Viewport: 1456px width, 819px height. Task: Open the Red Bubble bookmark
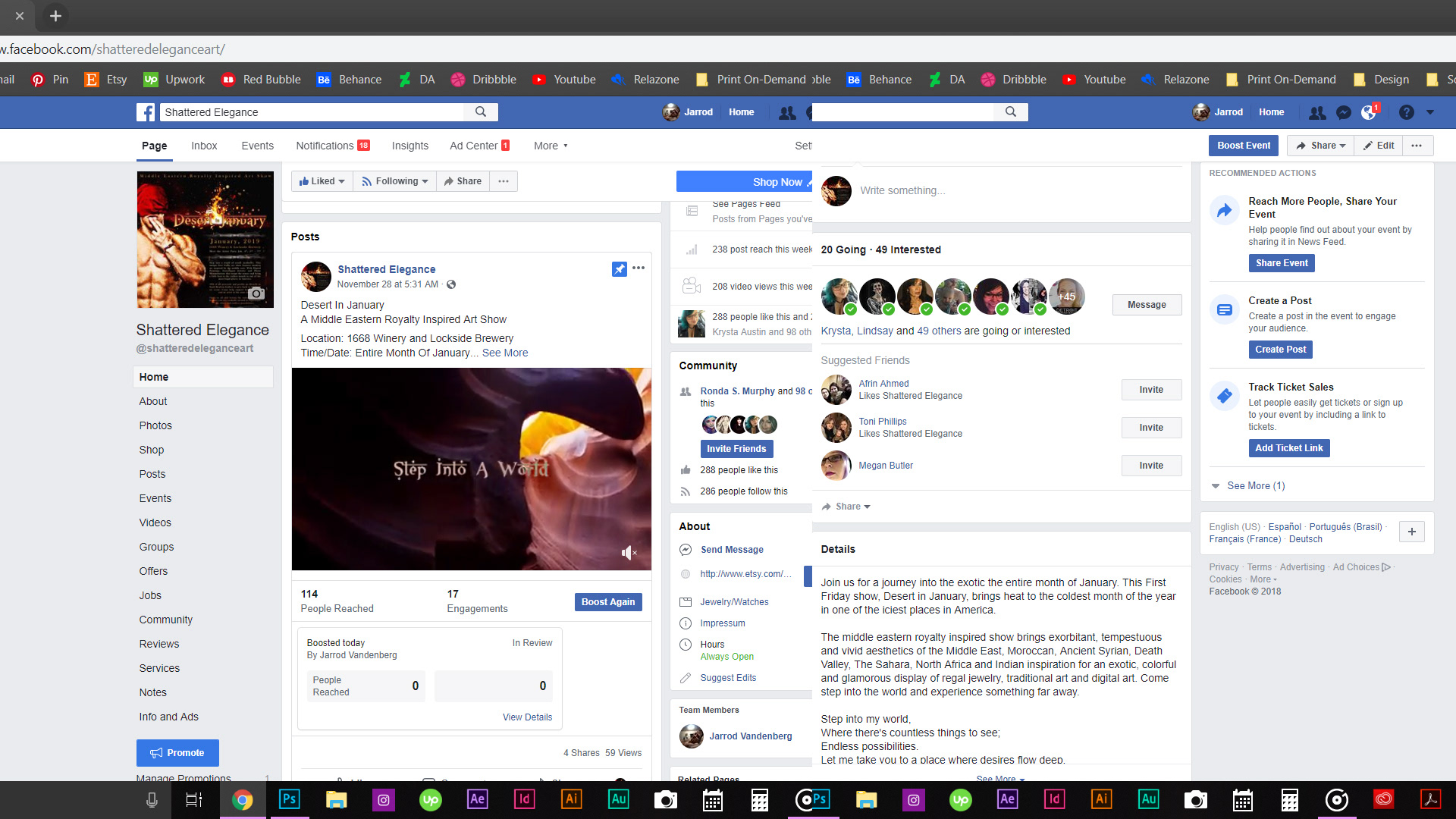tap(261, 80)
